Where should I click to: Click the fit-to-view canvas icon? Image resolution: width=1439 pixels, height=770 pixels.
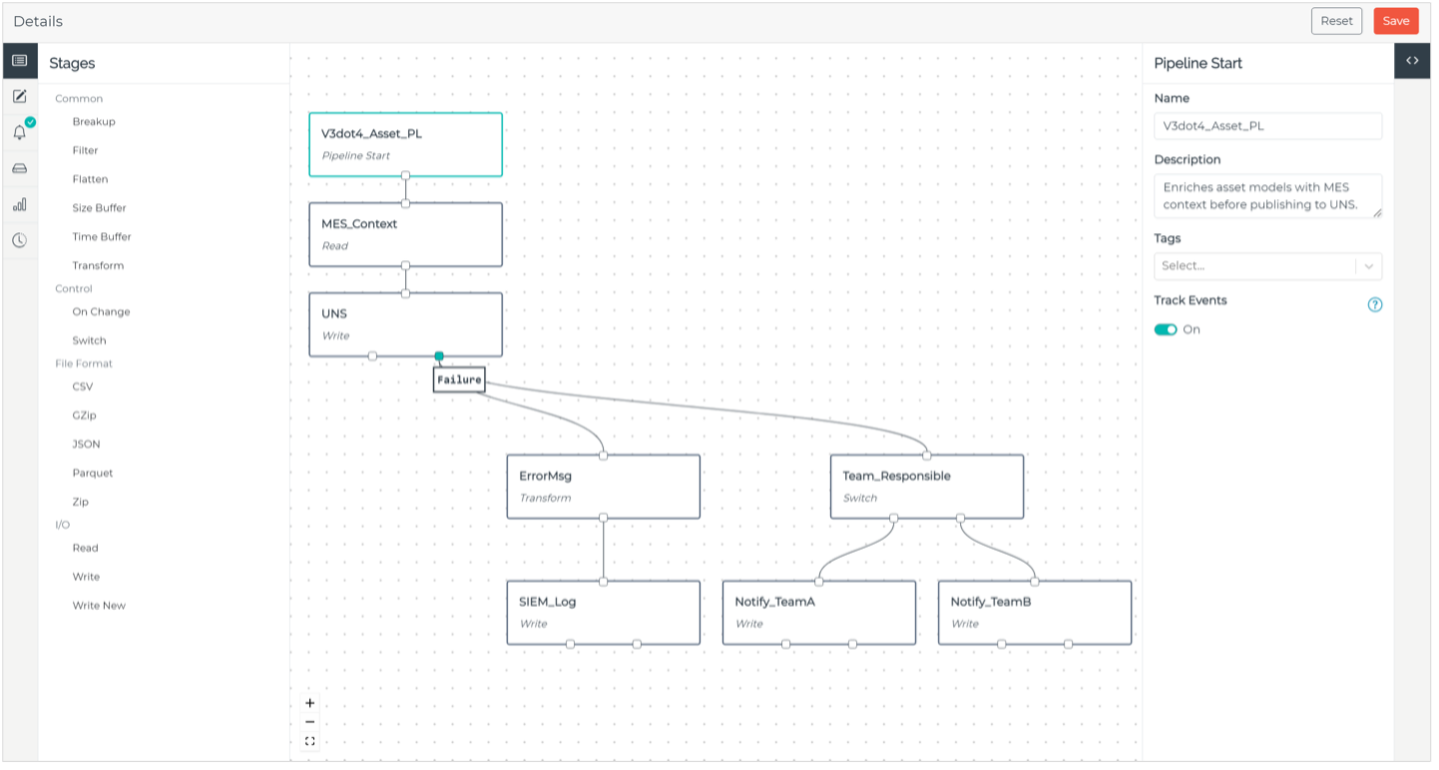pos(310,741)
